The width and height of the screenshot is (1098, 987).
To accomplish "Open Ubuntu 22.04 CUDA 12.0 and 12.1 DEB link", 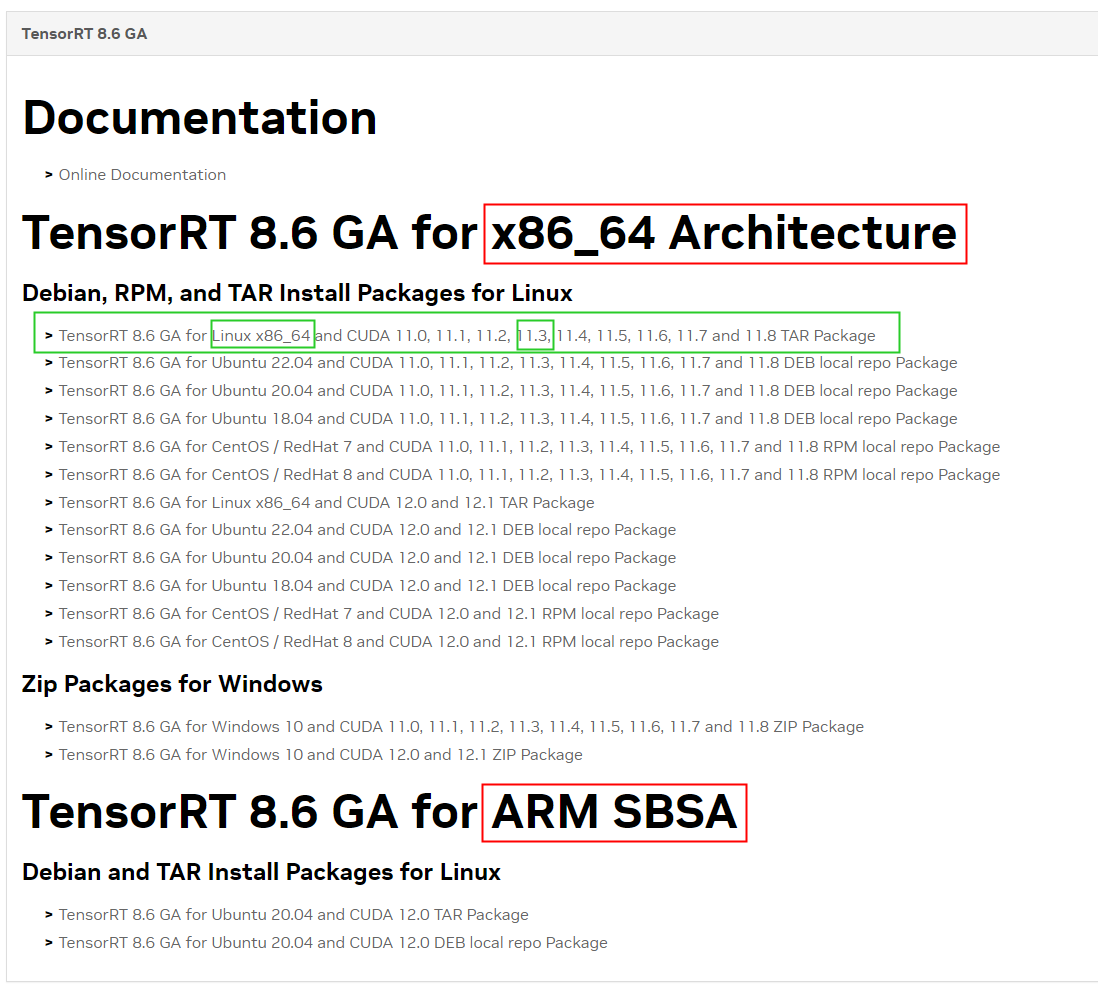I will coord(367,530).
